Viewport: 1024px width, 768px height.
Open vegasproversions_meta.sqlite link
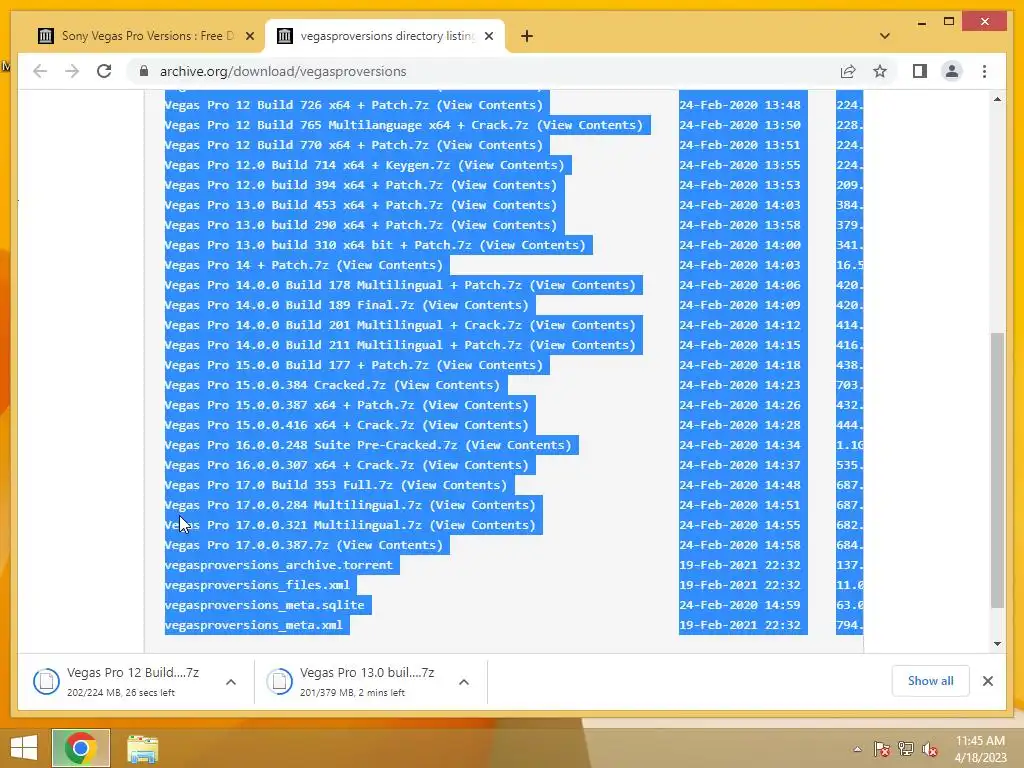click(264, 605)
